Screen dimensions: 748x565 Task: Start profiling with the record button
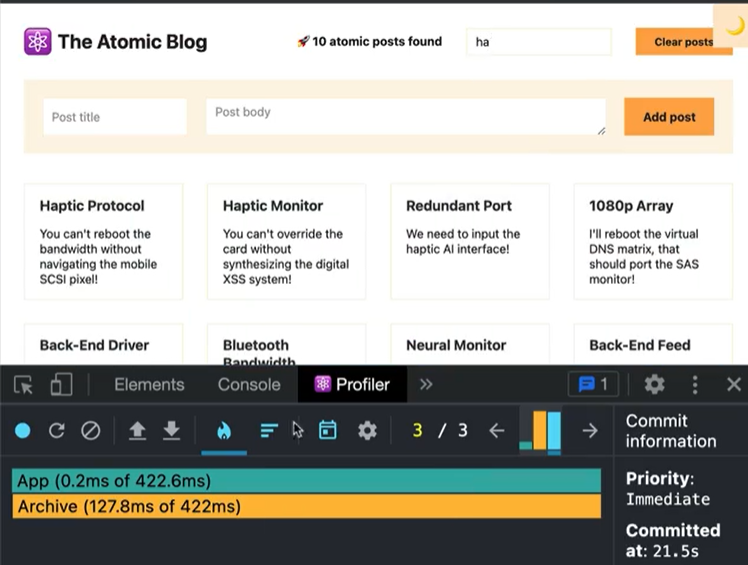pyautogui.click(x=22, y=431)
